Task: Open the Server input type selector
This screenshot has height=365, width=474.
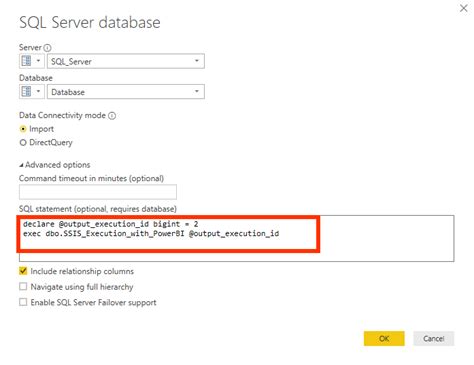Action: (32, 61)
